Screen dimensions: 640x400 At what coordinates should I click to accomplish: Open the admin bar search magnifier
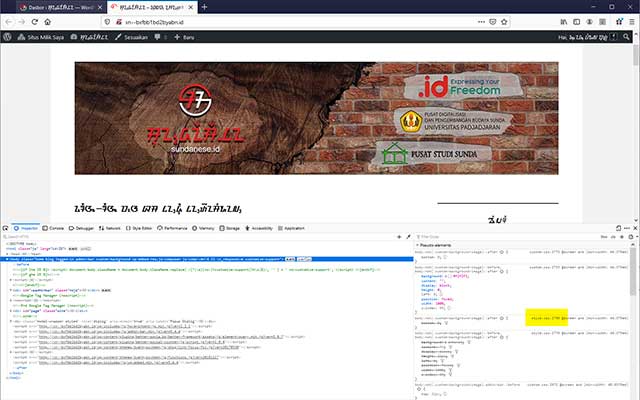tap(626, 37)
